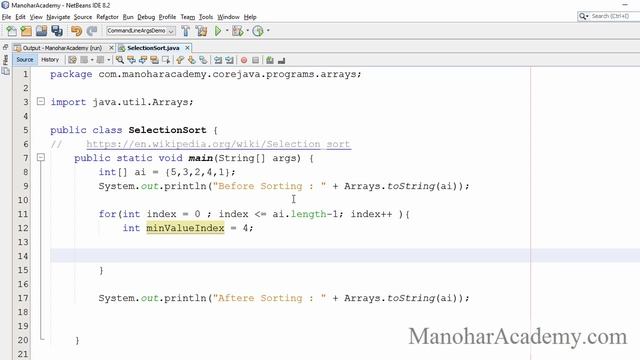This screenshot has width=640, height=360.
Task: Click the highlighted minValueIndex variable
Action: [x=185, y=228]
